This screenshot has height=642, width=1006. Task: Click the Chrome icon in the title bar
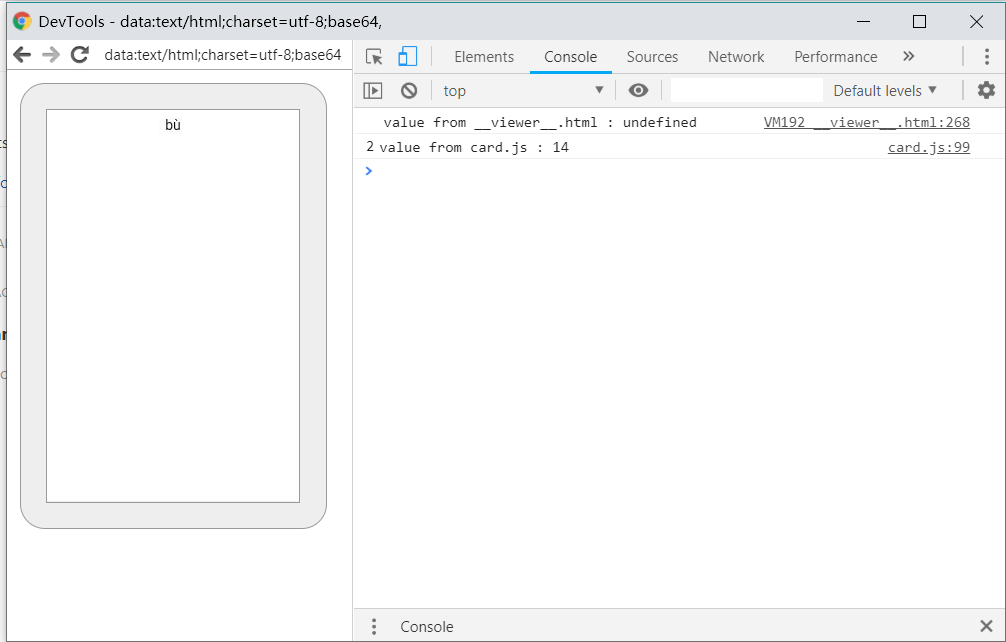(x=22, y=21)
